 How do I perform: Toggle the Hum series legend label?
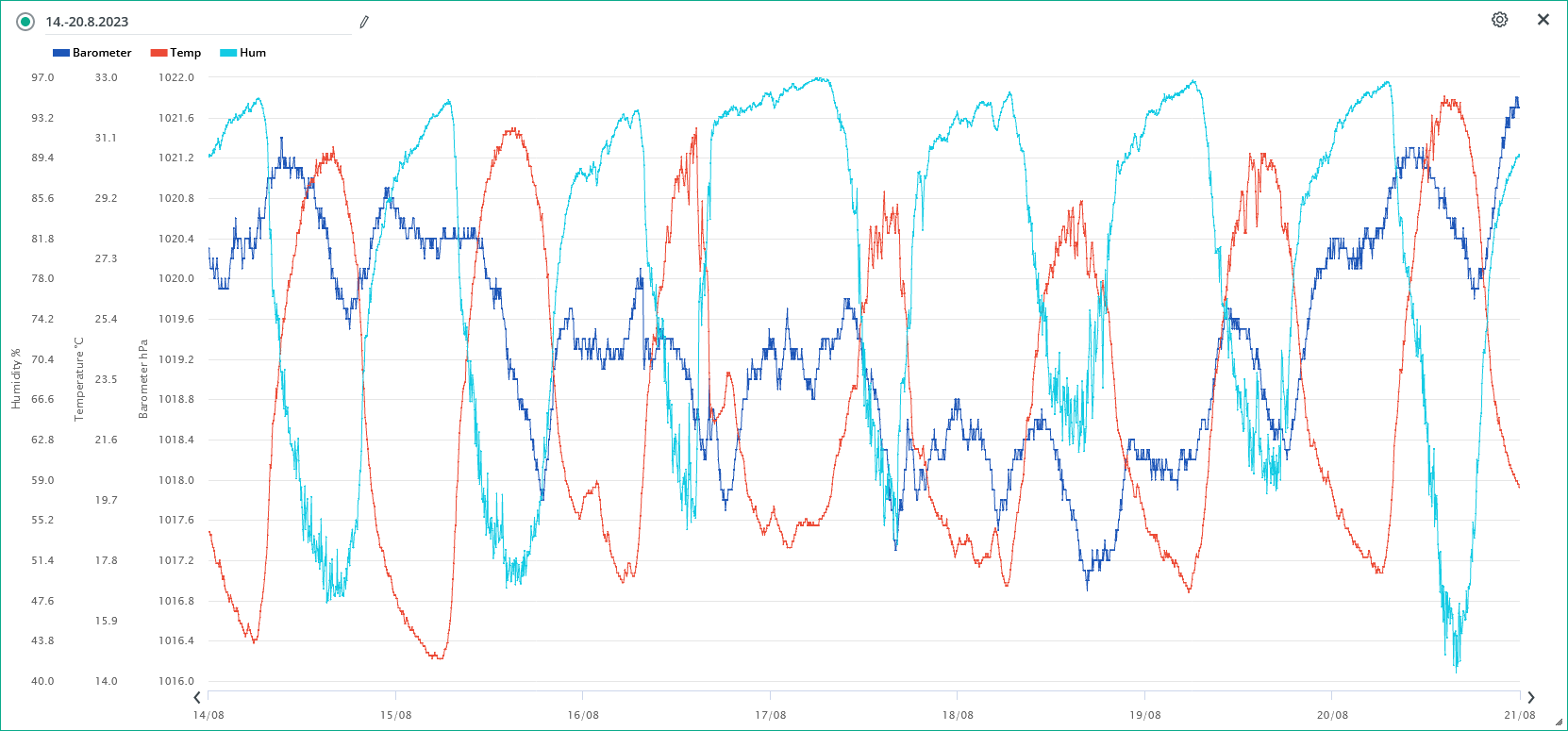[253, 53]
